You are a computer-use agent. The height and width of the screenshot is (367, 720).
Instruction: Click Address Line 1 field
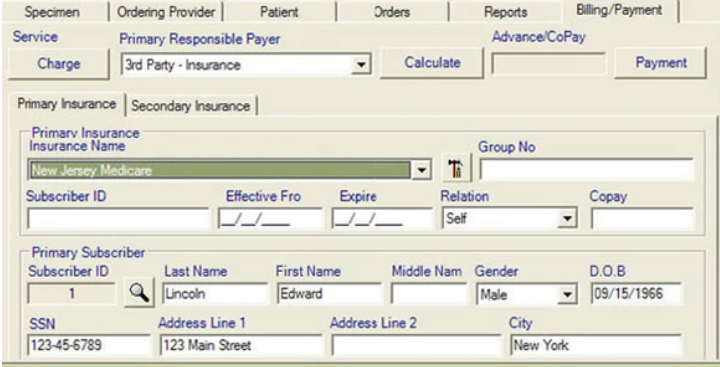[x=241, y=345]
